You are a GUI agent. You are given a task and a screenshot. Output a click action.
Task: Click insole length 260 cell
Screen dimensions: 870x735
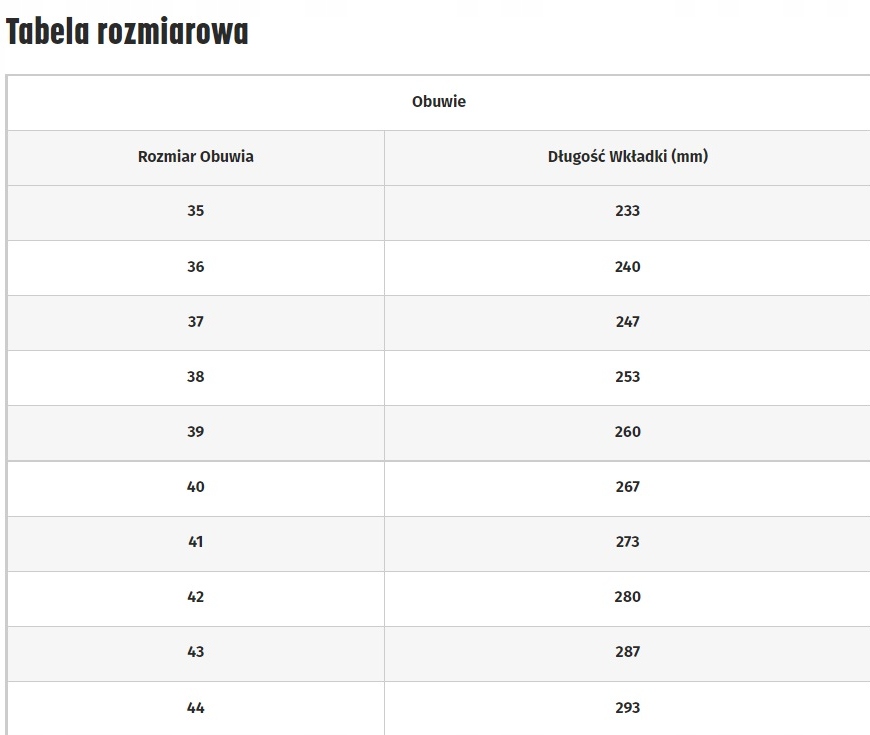(x=627, y=432)
